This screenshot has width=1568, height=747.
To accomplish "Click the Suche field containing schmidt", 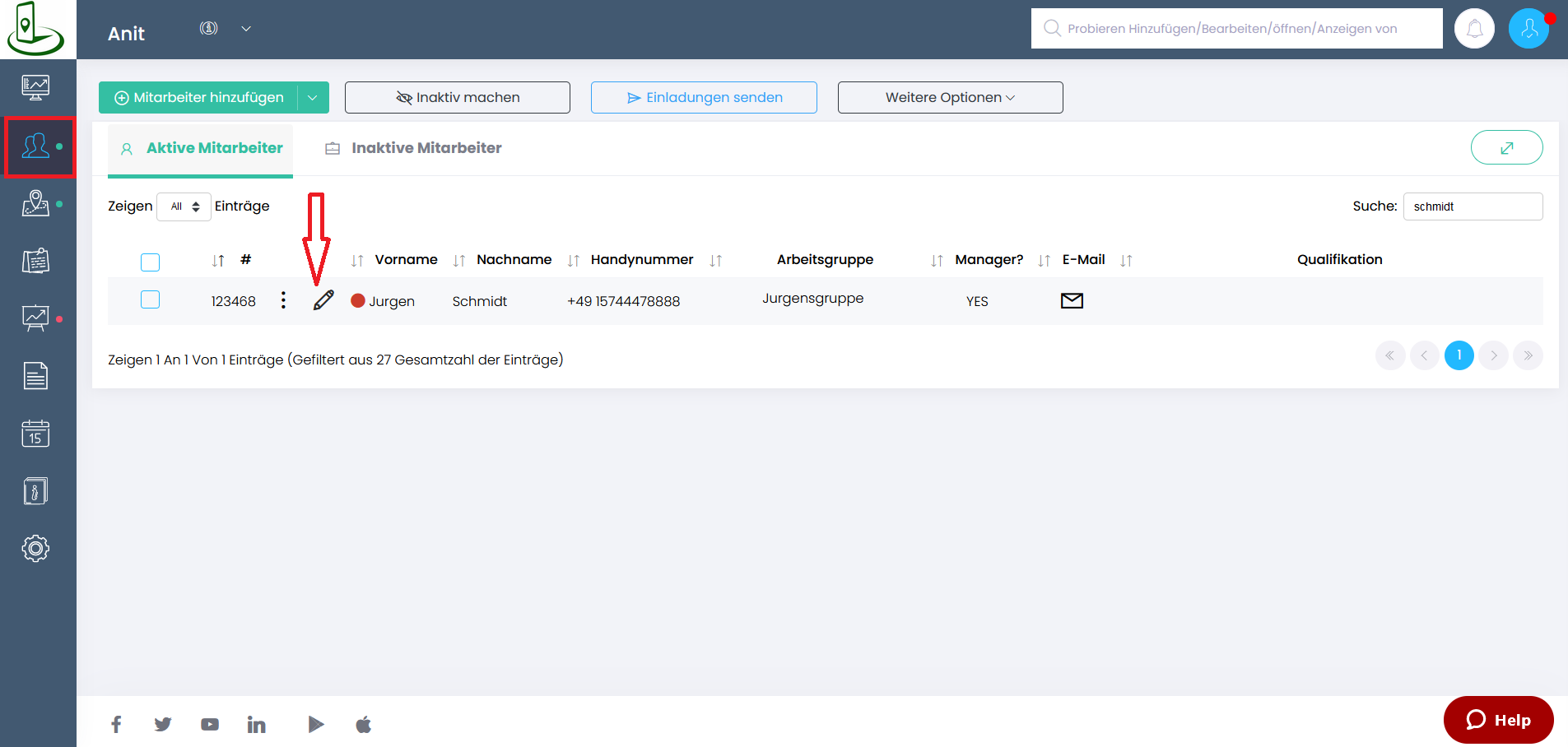I will [1473, 206].
